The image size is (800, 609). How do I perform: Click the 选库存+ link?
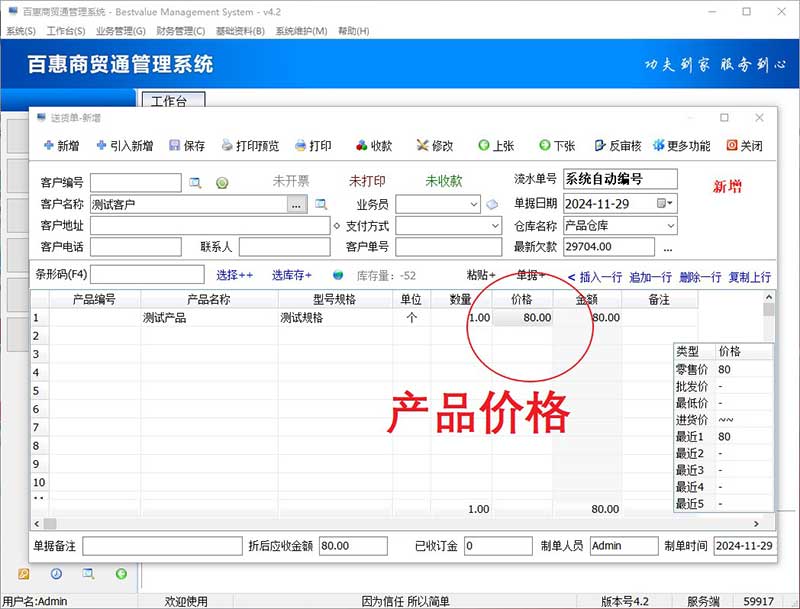click(x=291, y=275)
